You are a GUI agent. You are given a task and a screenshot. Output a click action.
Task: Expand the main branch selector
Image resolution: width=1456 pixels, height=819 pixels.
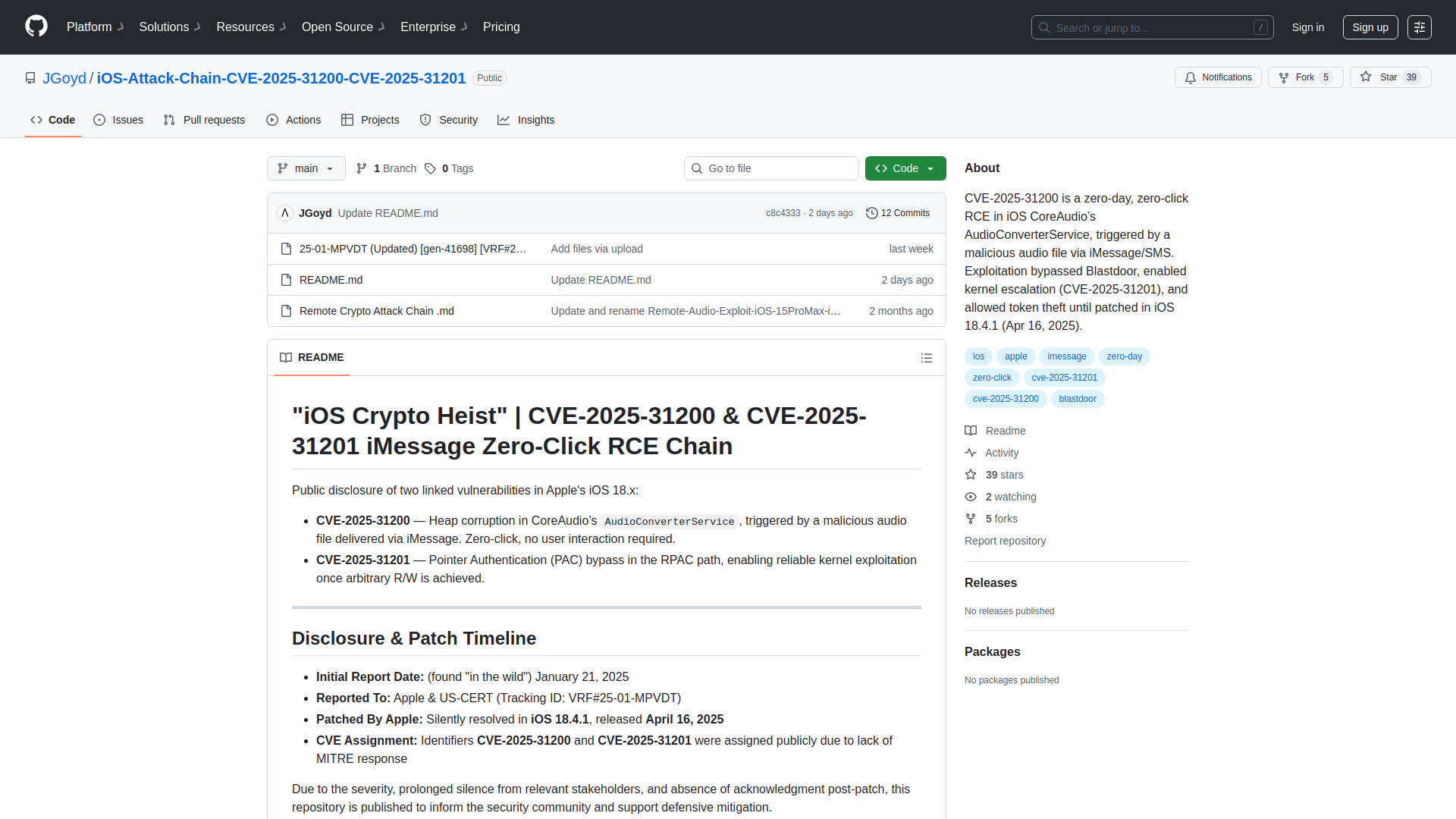tap(306, 168)
